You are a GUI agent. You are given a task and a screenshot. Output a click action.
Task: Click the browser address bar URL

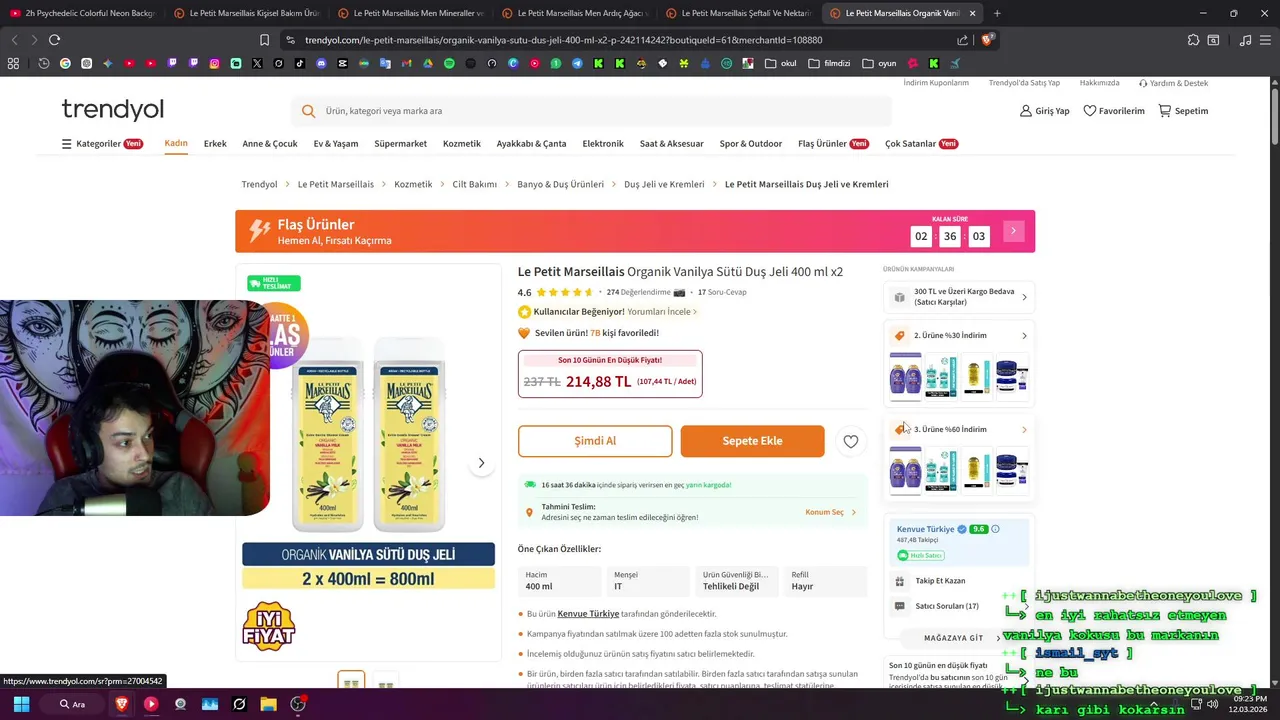[x=563, y=40]
